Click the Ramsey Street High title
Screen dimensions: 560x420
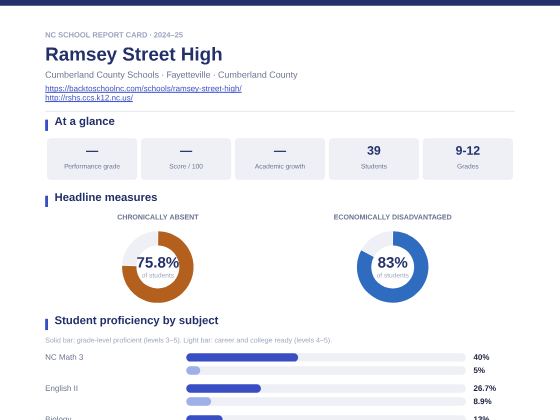coord(134,54)
